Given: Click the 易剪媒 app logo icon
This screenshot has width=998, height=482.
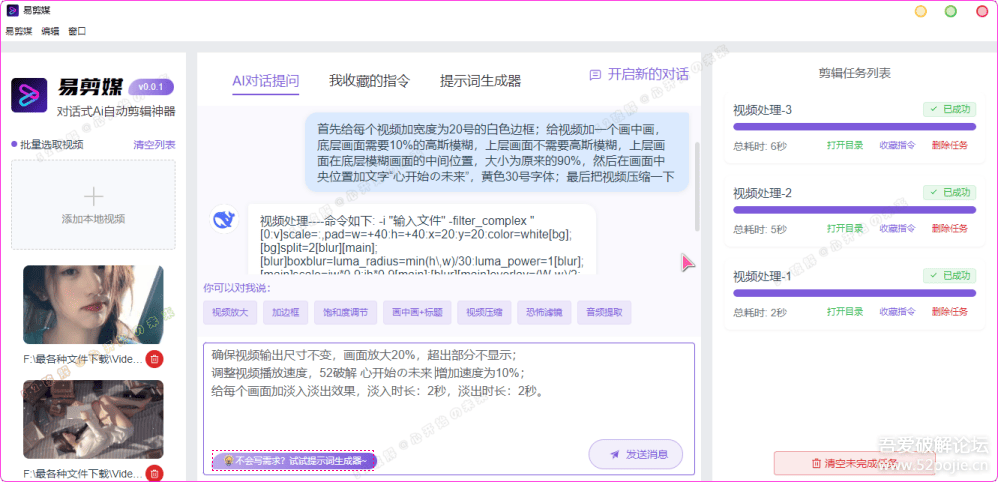Looking at the screenshot, I should 29,96.
